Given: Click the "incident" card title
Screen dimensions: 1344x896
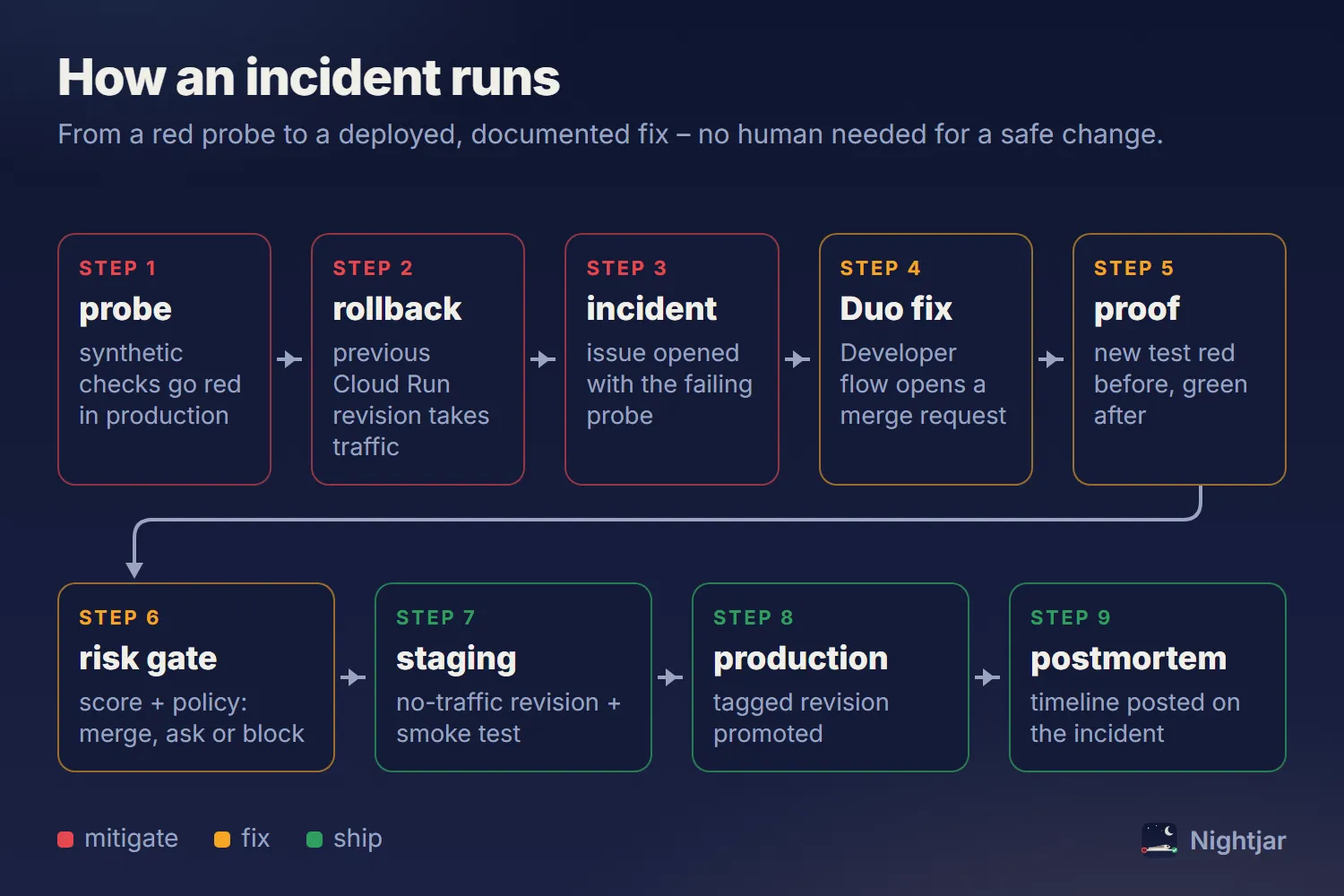Looking at the screenshot, I should (x=651, y=309).
